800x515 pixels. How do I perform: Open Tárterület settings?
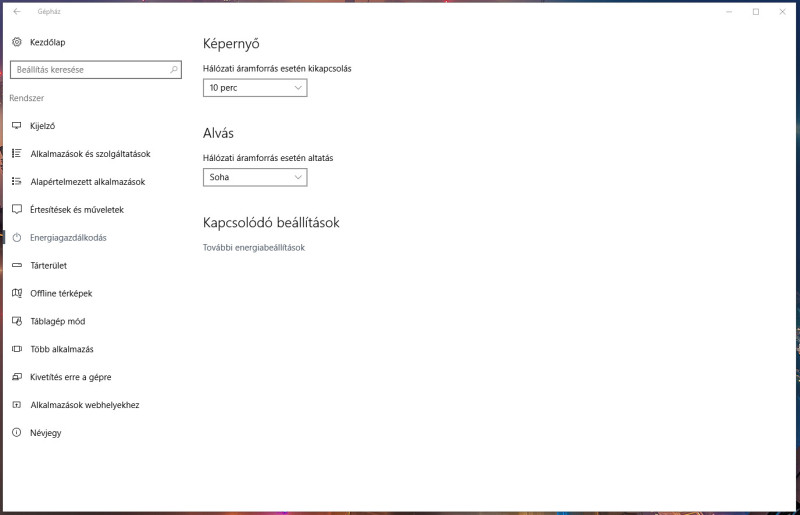[x=48, y=265]
